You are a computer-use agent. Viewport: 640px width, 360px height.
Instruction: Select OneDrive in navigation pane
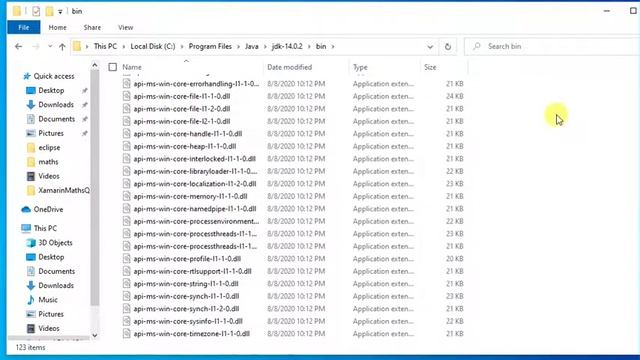point(48,209)
